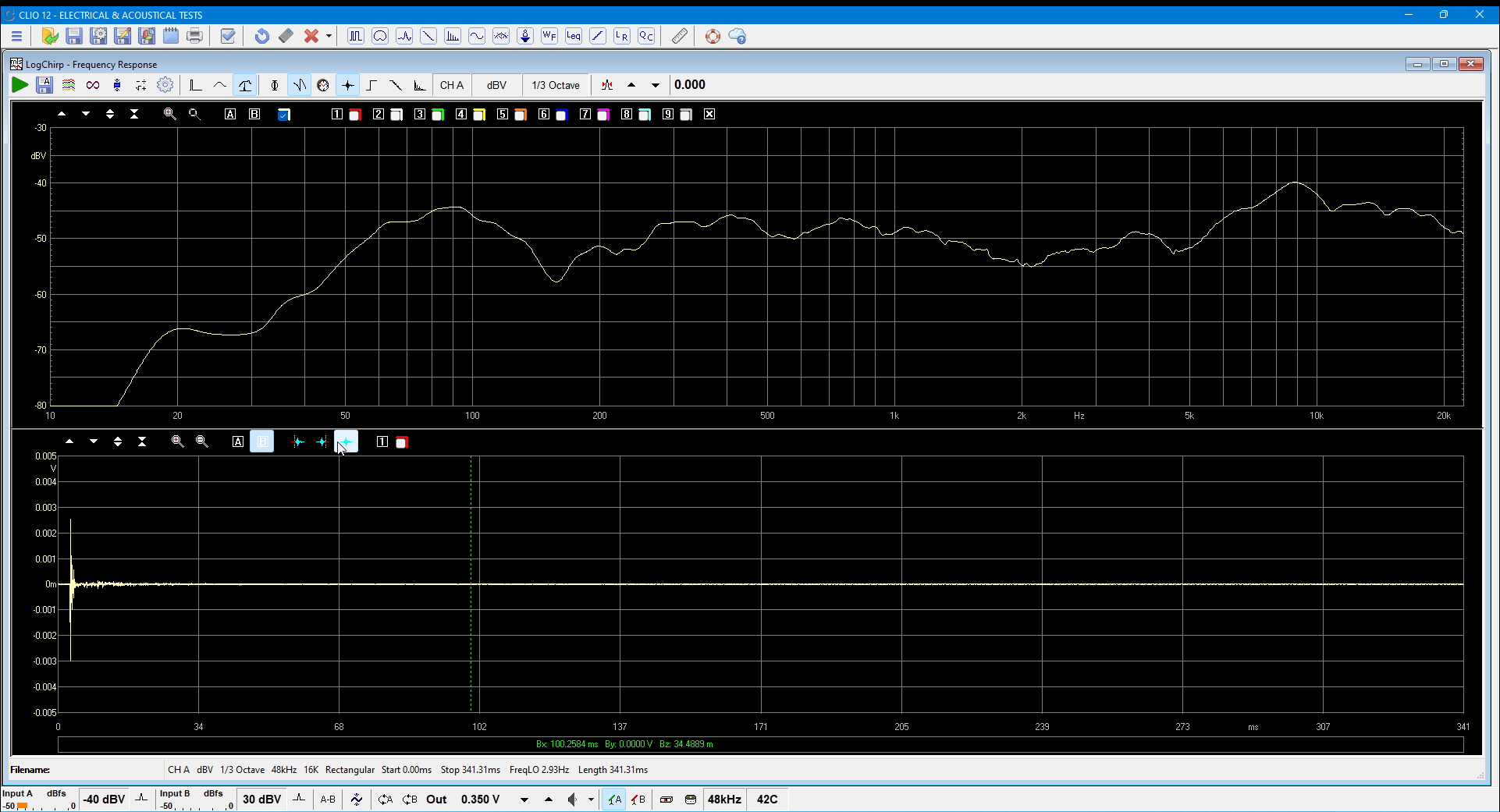This screenshot has width=1500, height=812.
Task: Click the yellow overlay 4 swatch
Action: coord(479,115)
